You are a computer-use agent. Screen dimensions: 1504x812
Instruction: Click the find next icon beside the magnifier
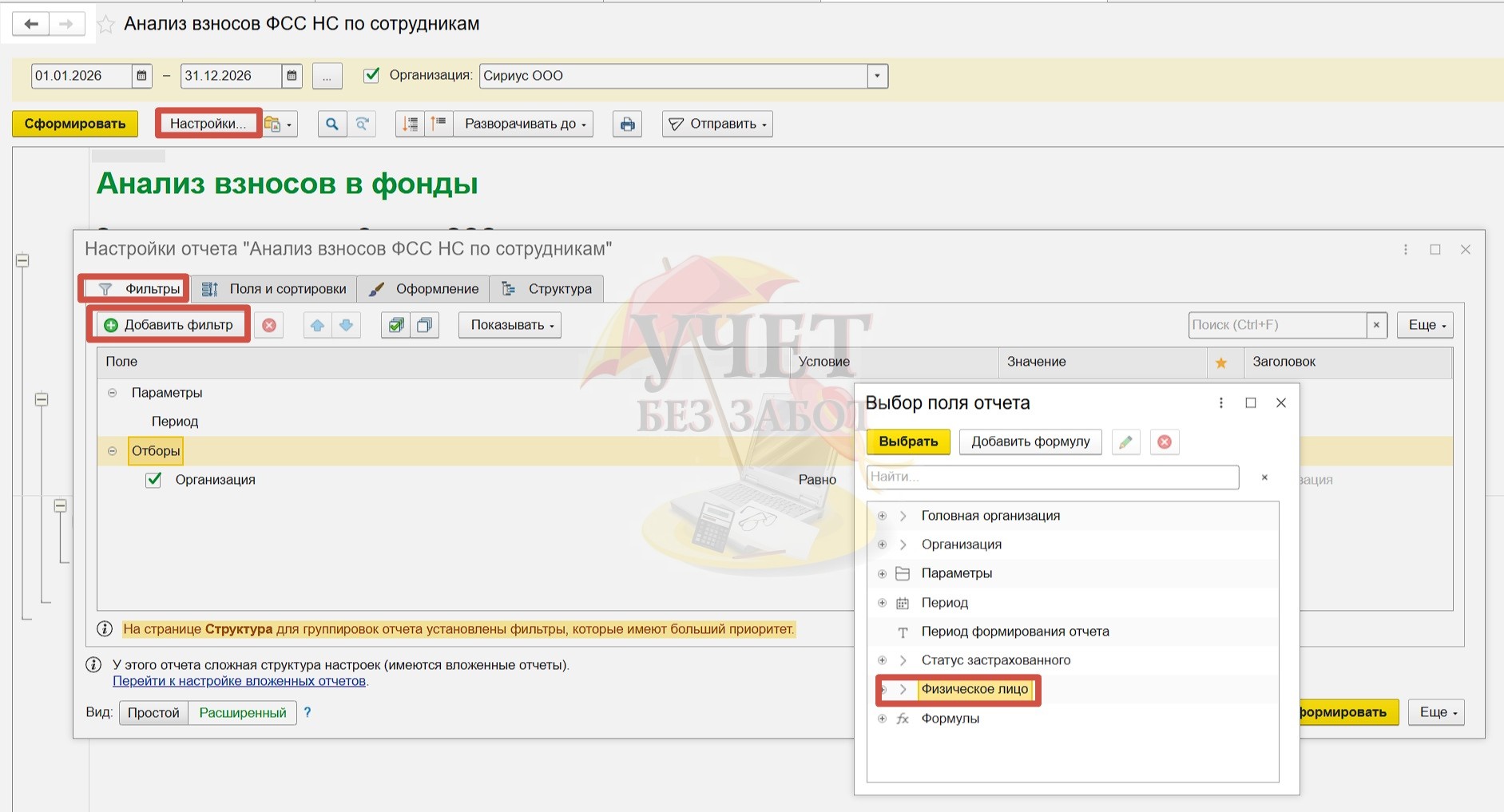coord(362,124)
